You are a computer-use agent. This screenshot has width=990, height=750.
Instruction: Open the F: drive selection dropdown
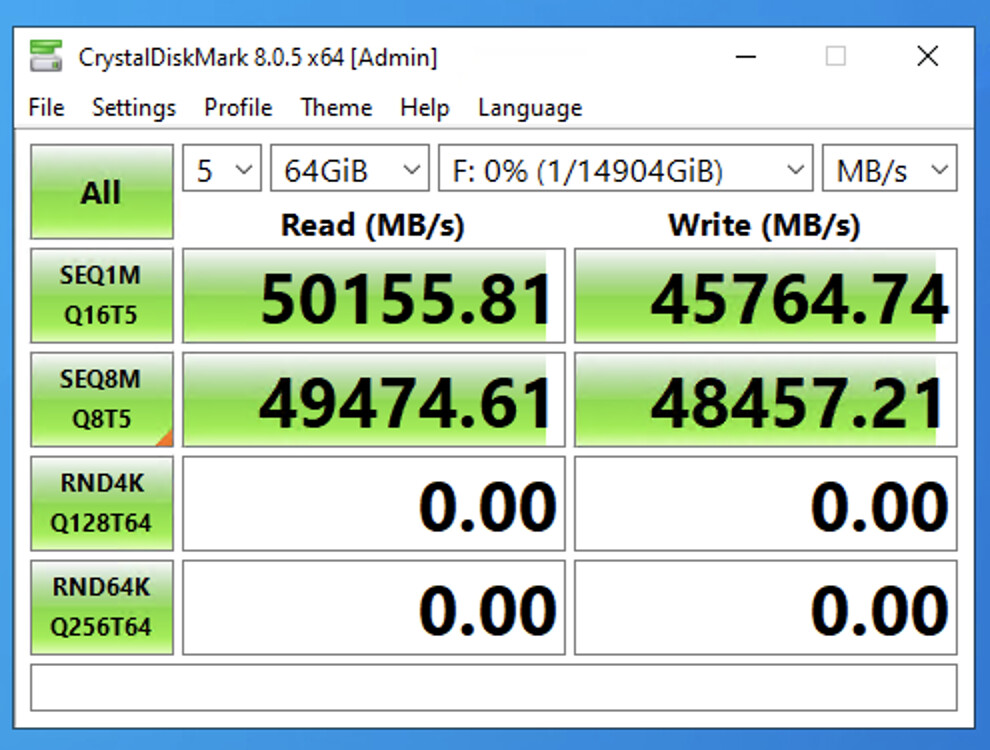click(624, 169)
